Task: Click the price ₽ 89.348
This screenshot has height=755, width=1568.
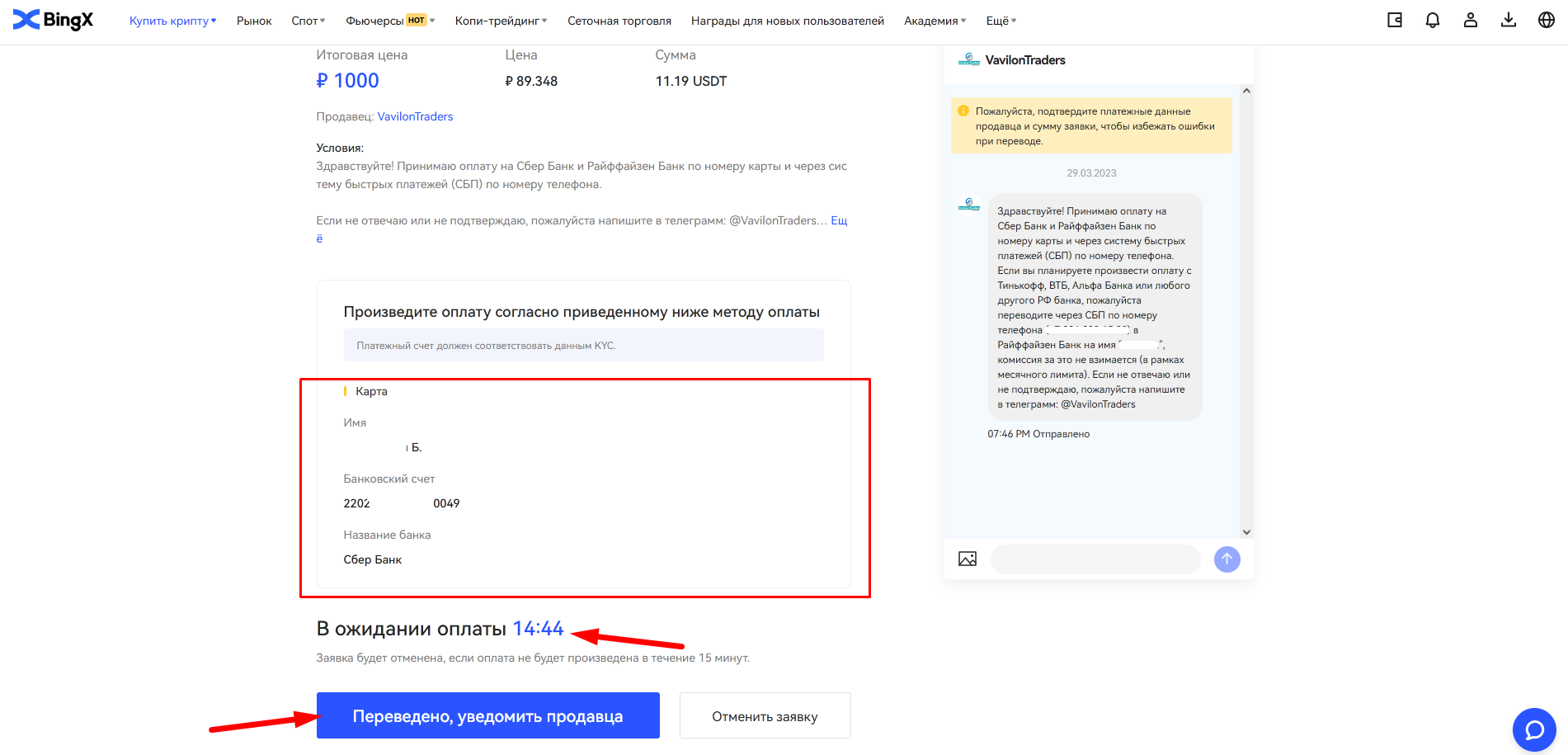Action: [x=531, y=81]
